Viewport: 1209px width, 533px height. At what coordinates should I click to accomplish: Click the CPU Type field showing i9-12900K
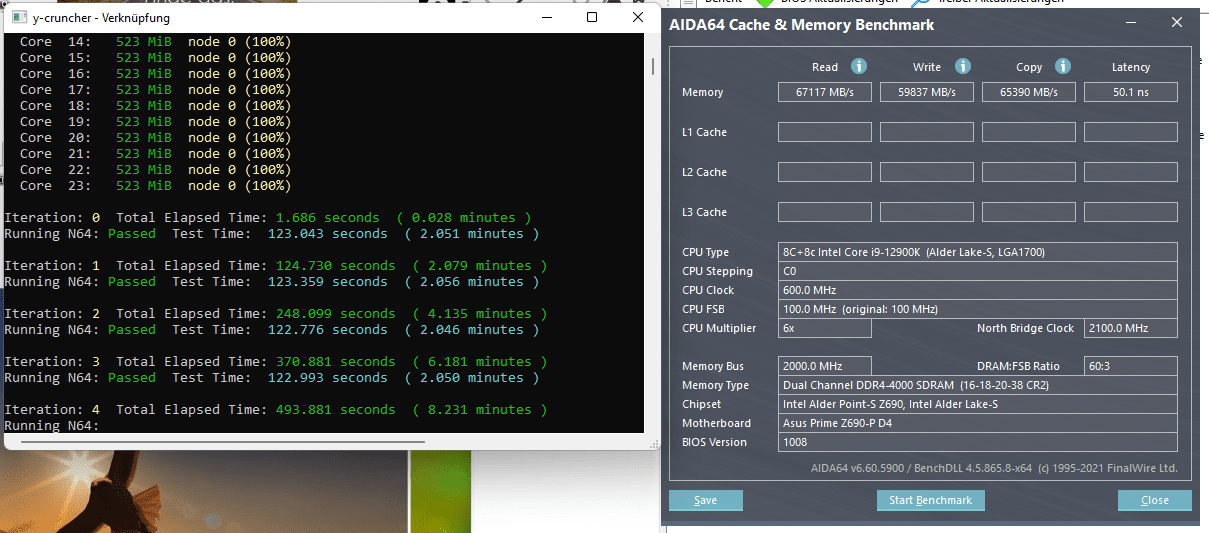point(978,252)
